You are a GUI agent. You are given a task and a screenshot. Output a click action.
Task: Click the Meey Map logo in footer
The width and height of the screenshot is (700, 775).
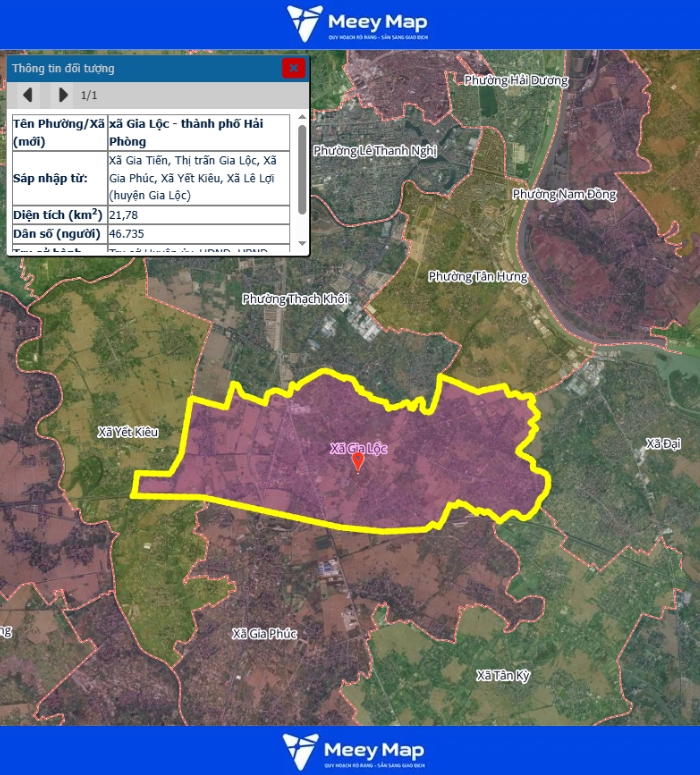click(x=353, y=751)
